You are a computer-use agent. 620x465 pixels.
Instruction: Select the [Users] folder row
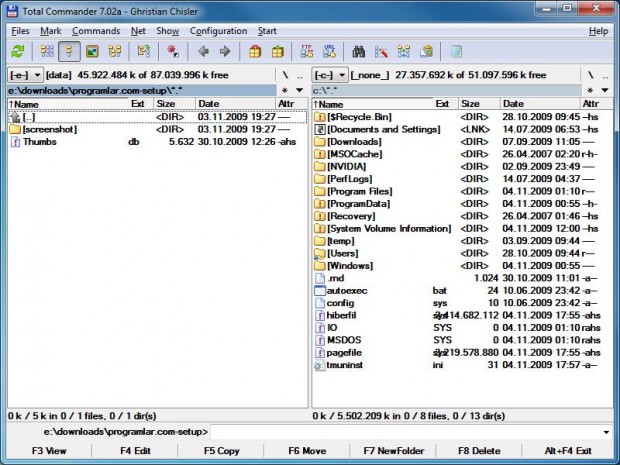(462, 253)
